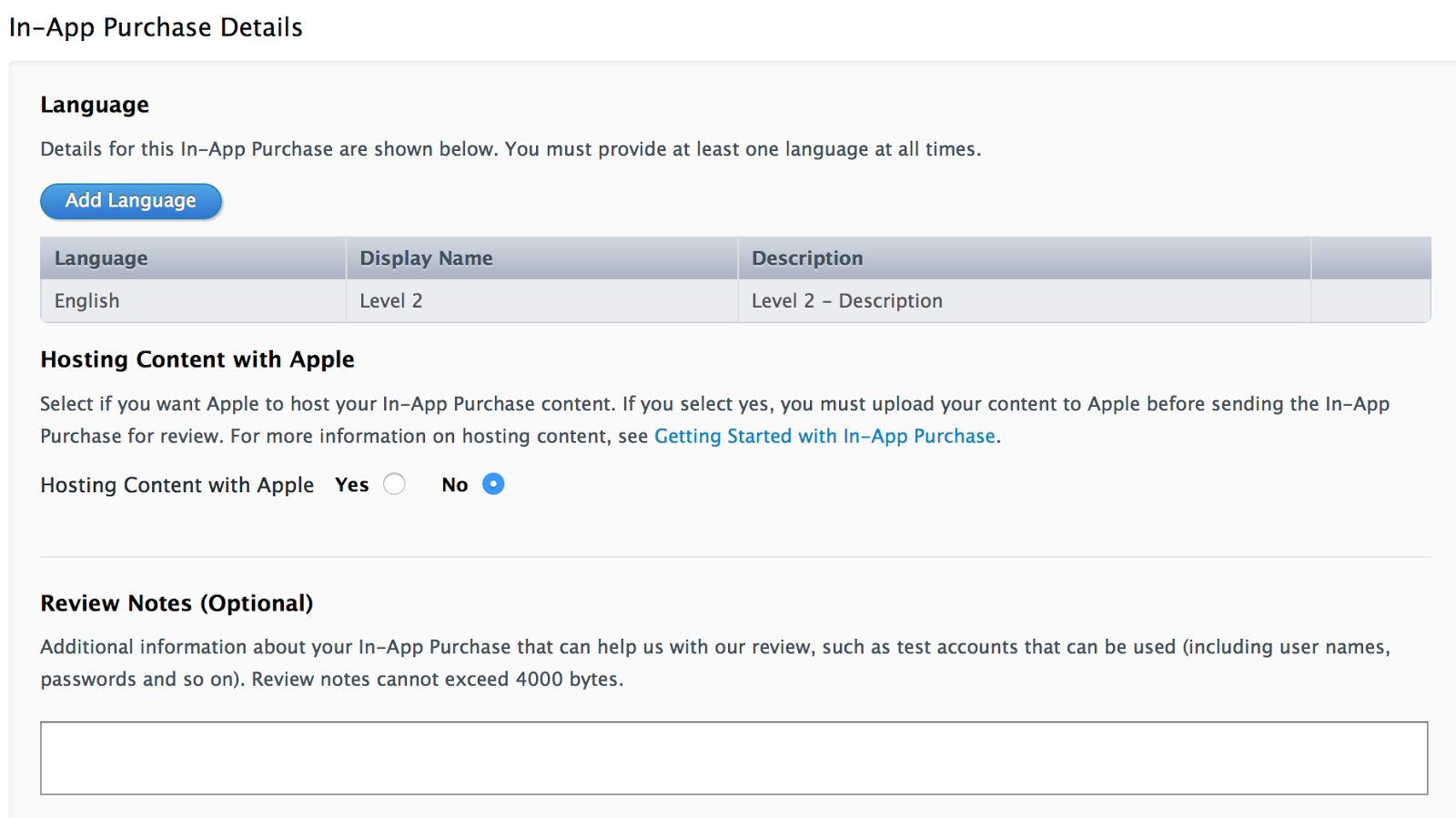Click the bold Language section heading
Viewport: 1456px width, 818px height.
pos(95,105)
